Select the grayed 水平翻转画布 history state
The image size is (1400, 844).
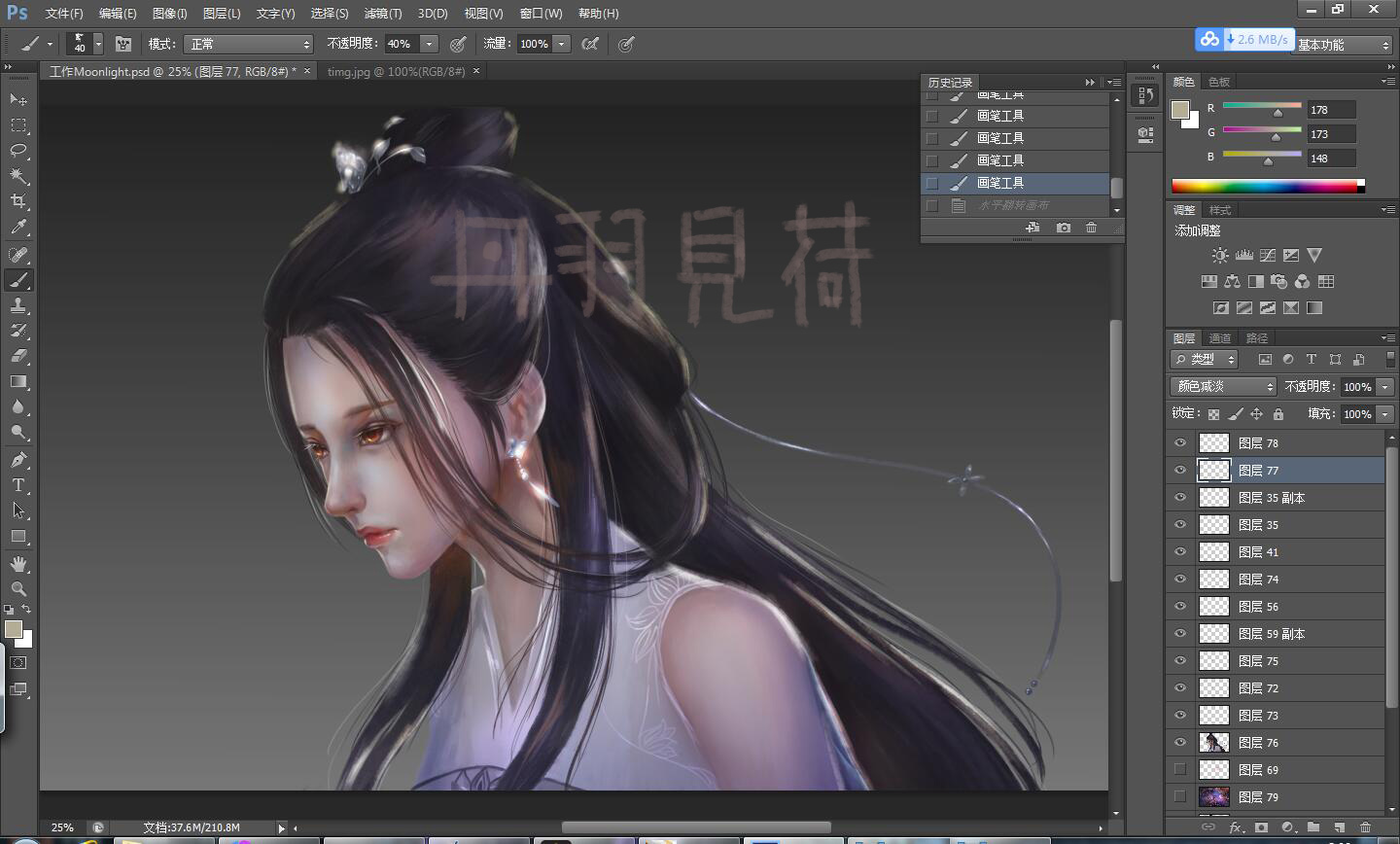(x=1015, y=205)
